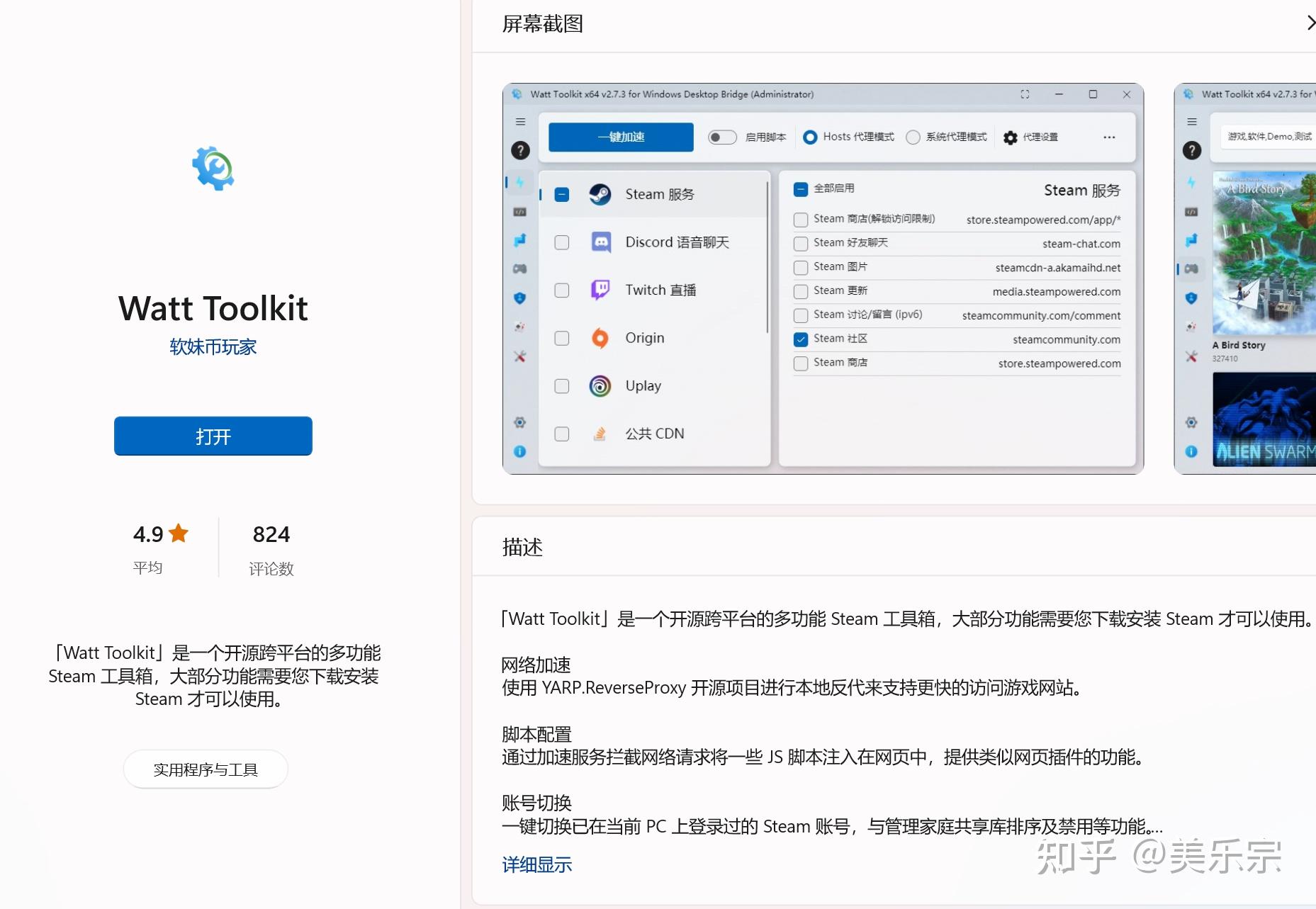Click the fullscreen icon in first screenshot titlebar
The height and width of the screenshot is (909, 1316).
coord(1025,94)
